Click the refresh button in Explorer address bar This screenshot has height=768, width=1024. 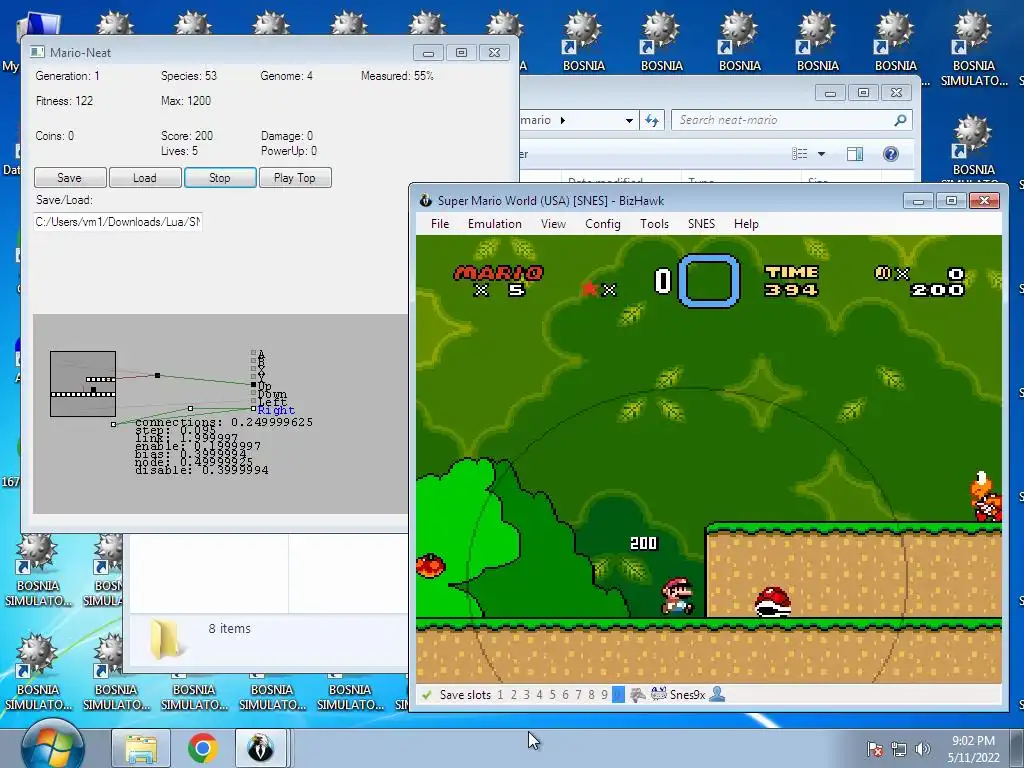(652, 120)
